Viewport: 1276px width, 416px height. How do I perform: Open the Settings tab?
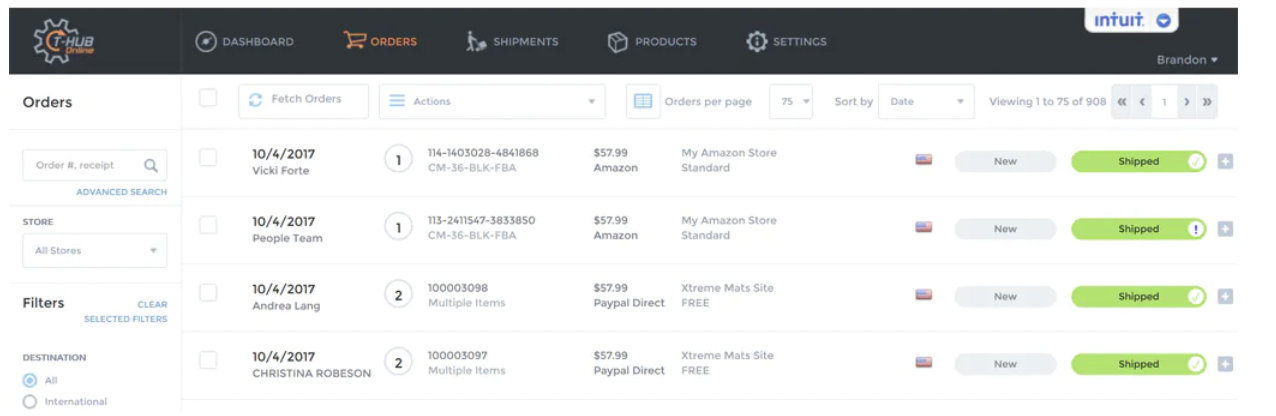pos(786,42)
